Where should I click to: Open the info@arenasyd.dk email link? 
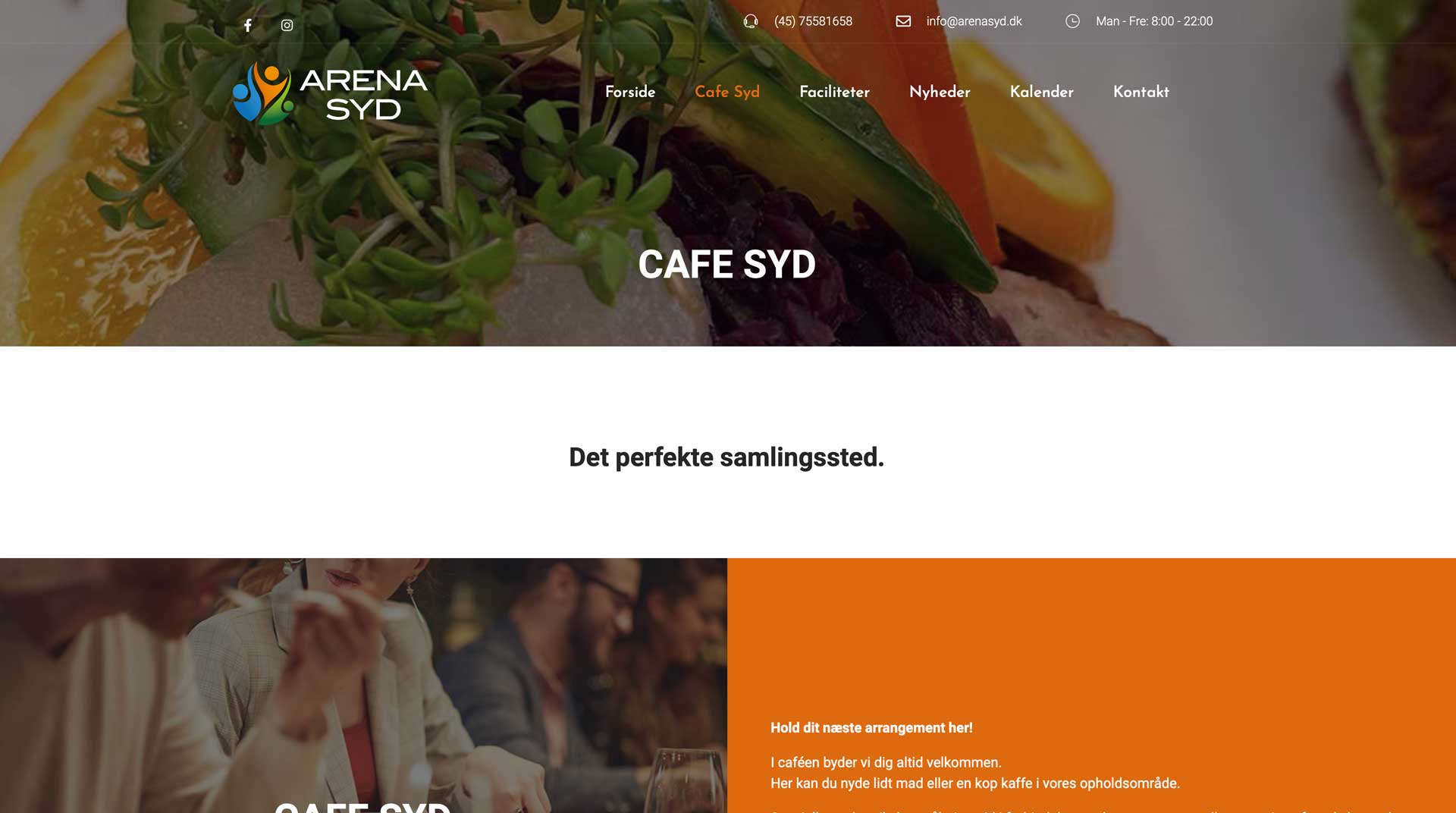[974, 21]
